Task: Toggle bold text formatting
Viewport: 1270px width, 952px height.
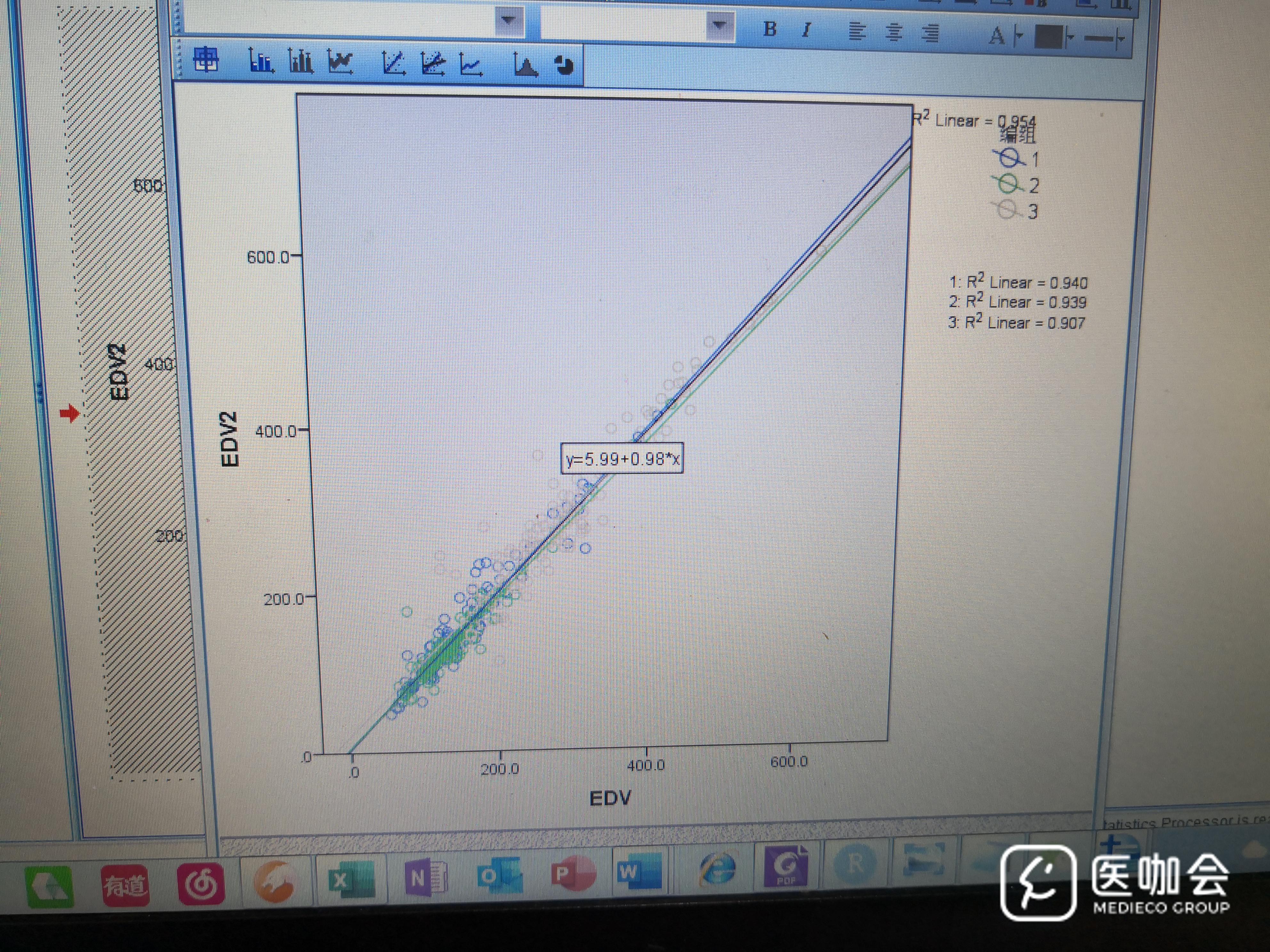Action: (x=770, y=29)
